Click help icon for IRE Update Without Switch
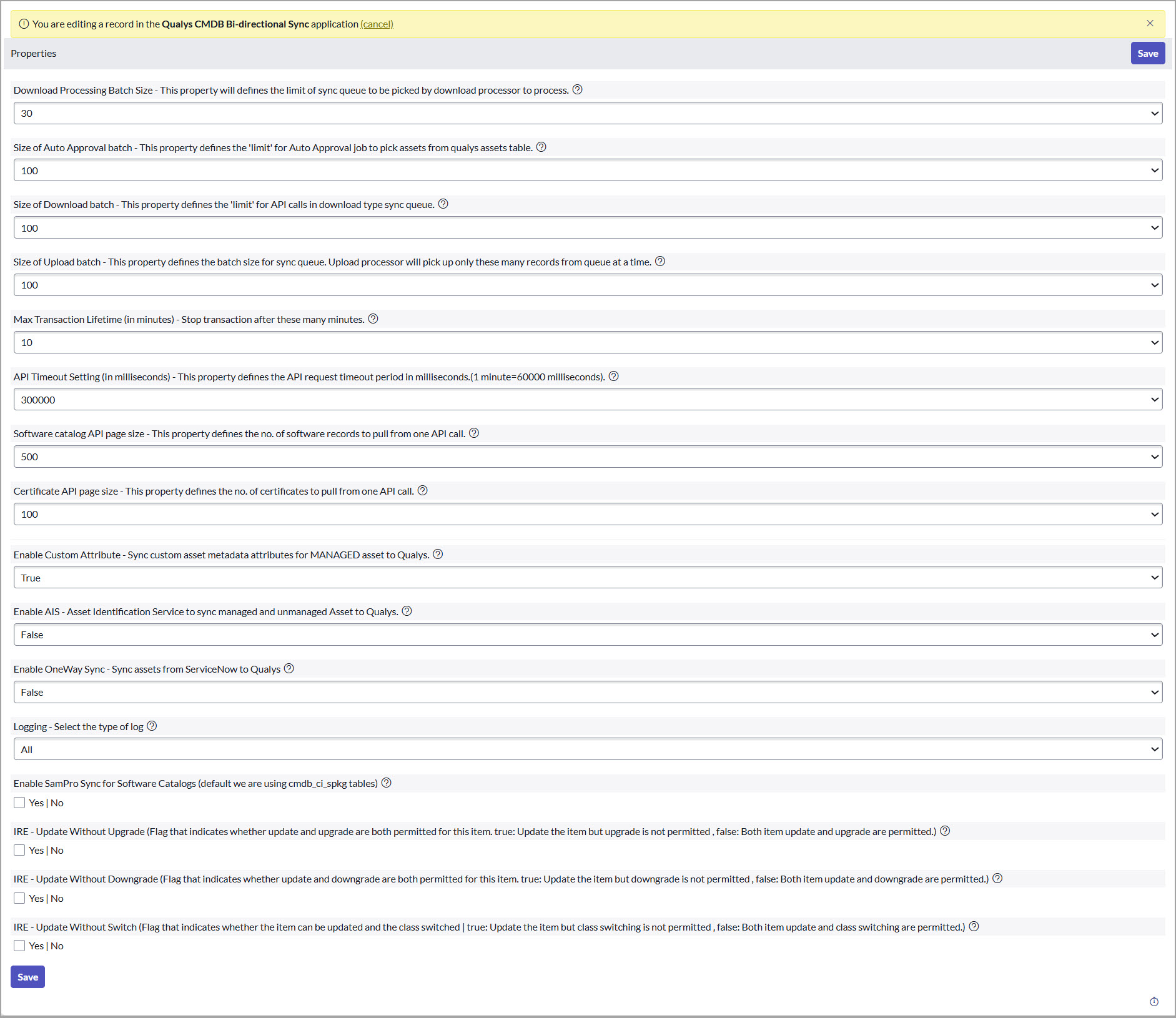The height and width of the screenshot is (1018, 1176). point(974,927)
